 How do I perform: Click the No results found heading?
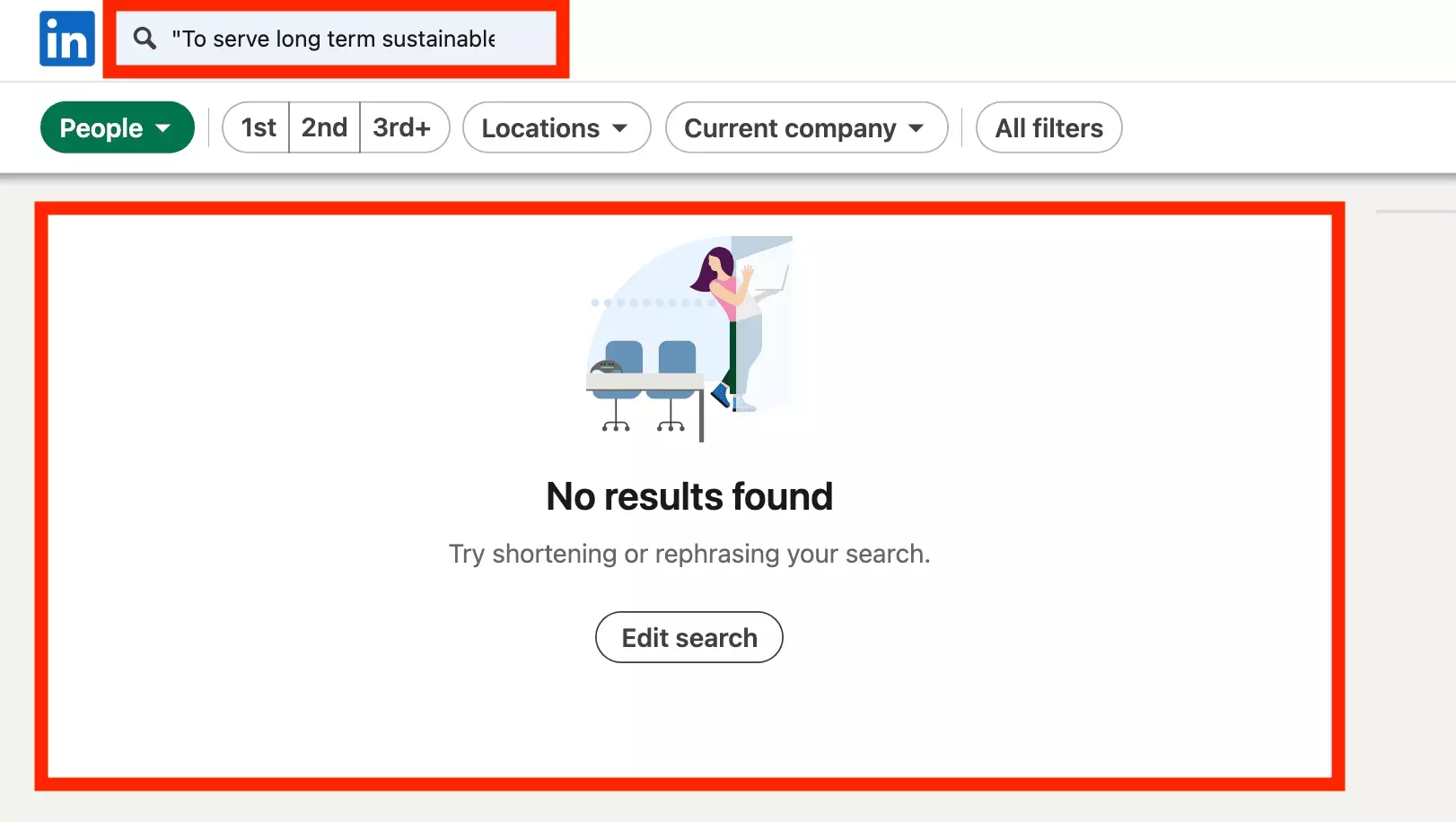(689, 495)
